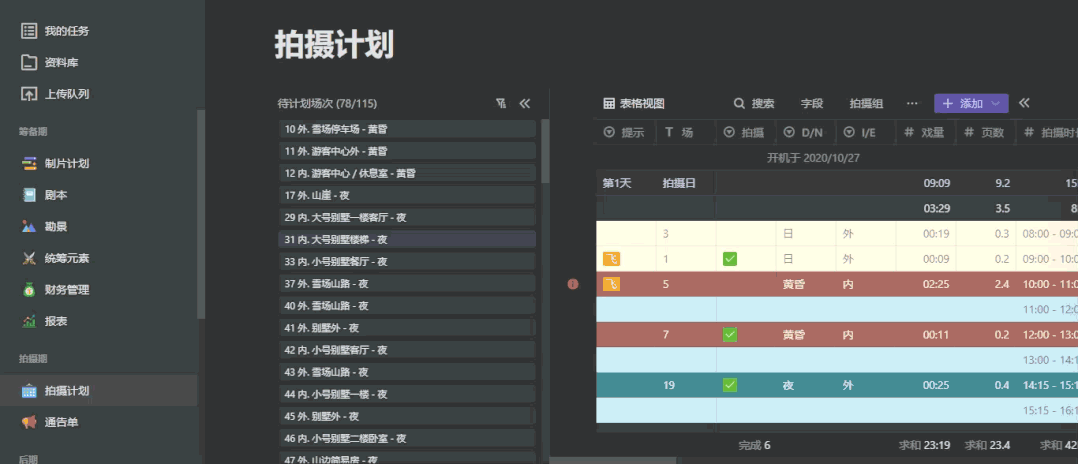Screen dimensions: 1078x464
Task: Open 财务管理 finance management
Action: click(x=55, y=290)
